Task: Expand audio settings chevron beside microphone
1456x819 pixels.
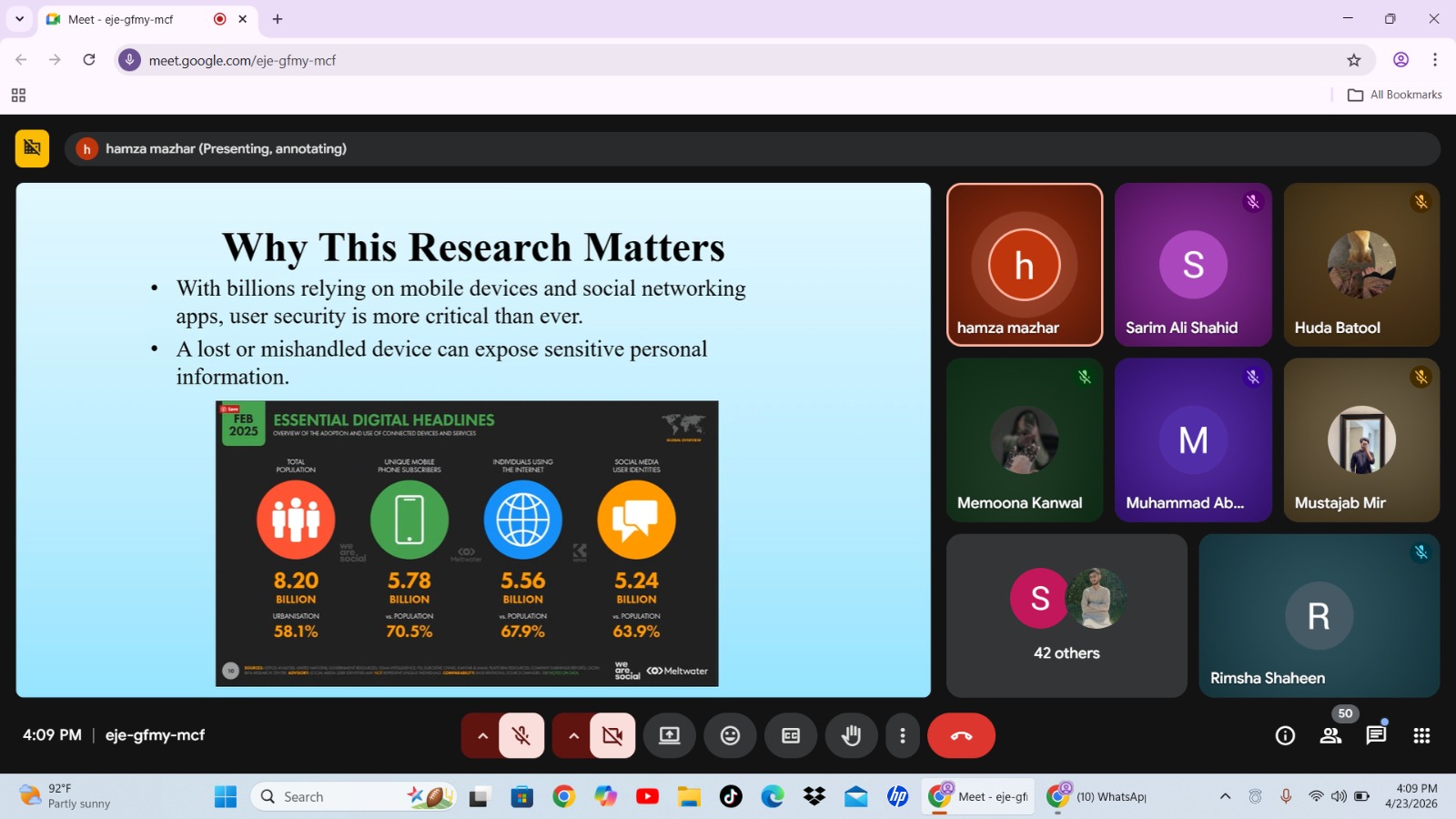Action: point(482,735)
